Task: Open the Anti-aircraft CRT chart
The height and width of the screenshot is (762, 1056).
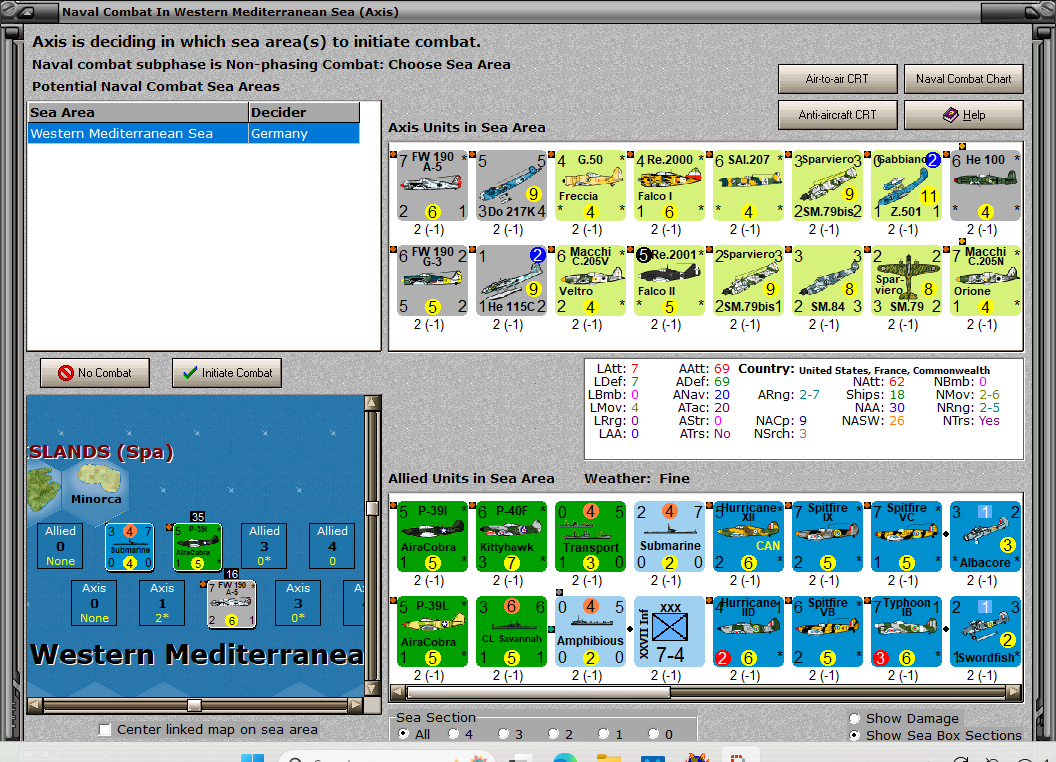Action: pos(837,115)
